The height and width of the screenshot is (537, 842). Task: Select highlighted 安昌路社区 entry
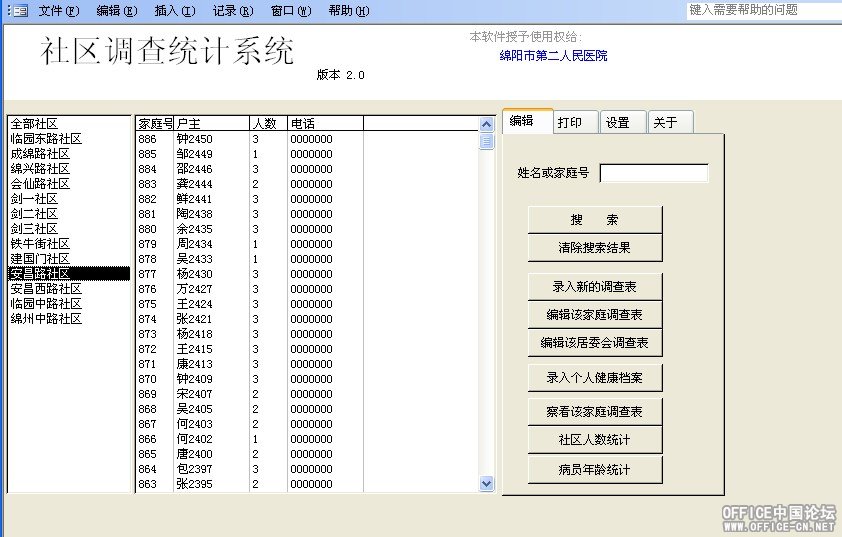(69, 274)
